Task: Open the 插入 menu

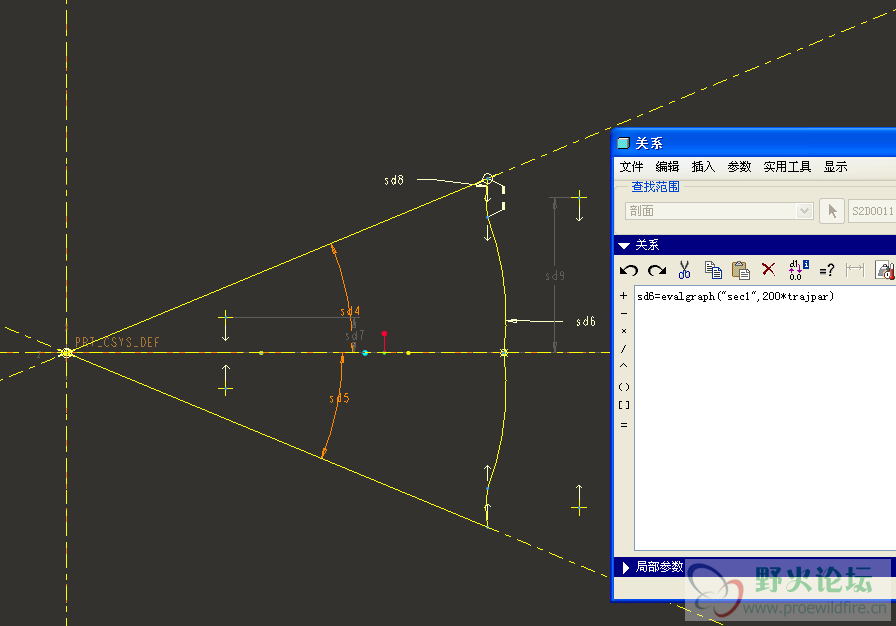Action: [x=703, y=167]
